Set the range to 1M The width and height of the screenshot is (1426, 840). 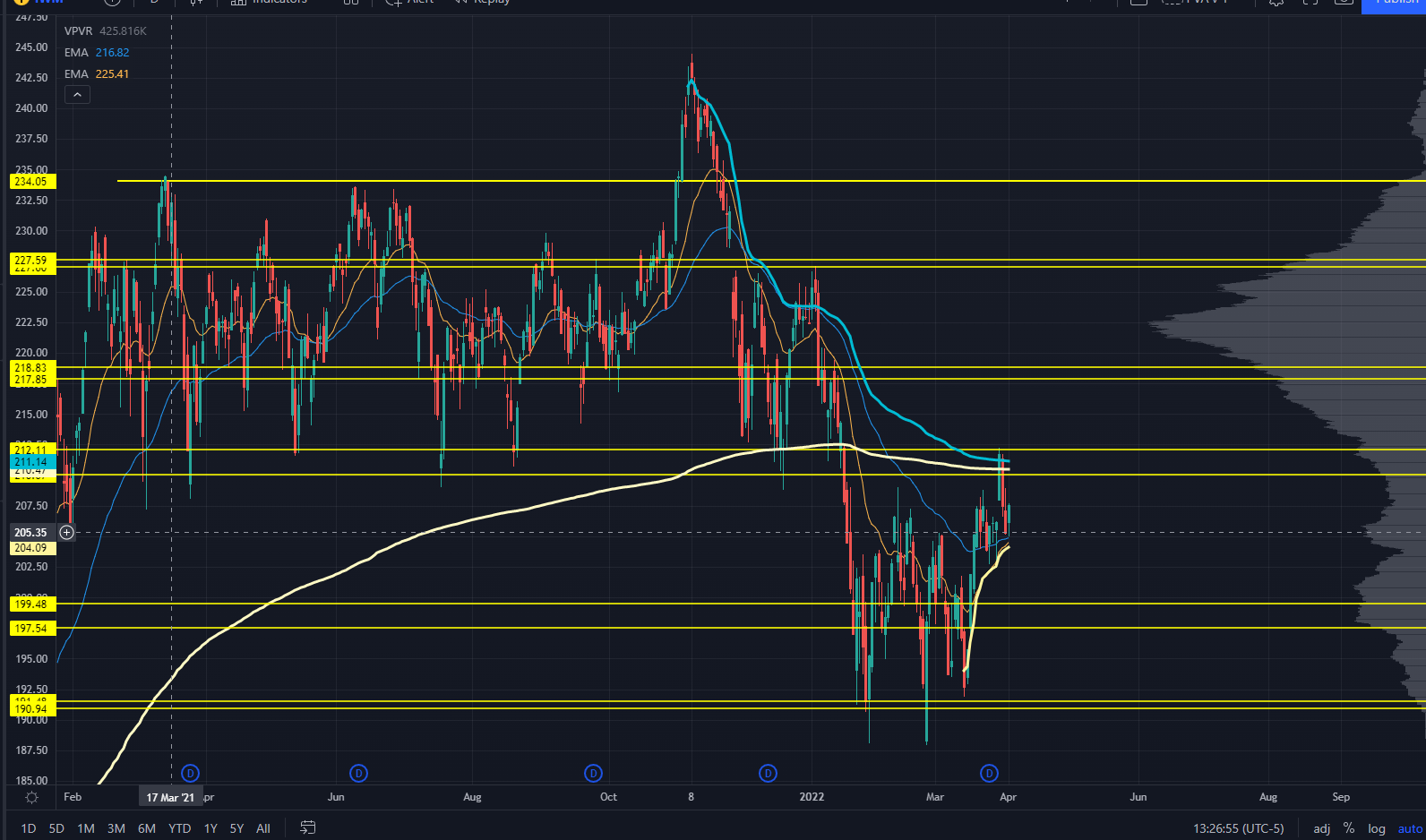point(86,828)
